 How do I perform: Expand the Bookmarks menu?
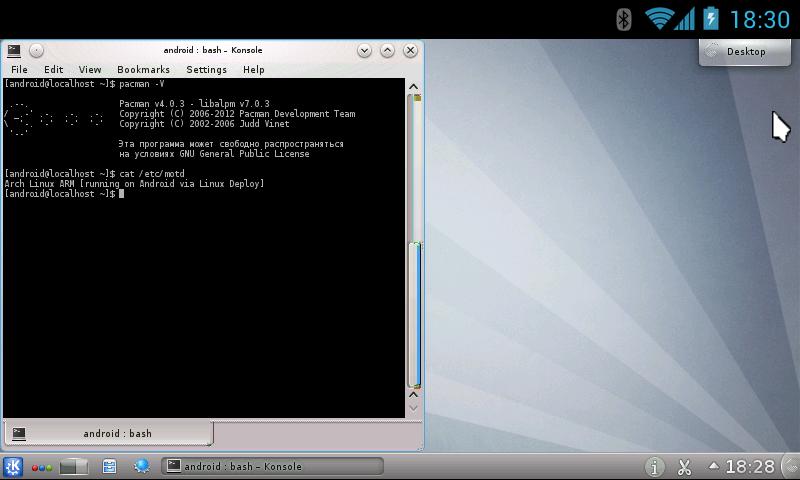(143, 70)
